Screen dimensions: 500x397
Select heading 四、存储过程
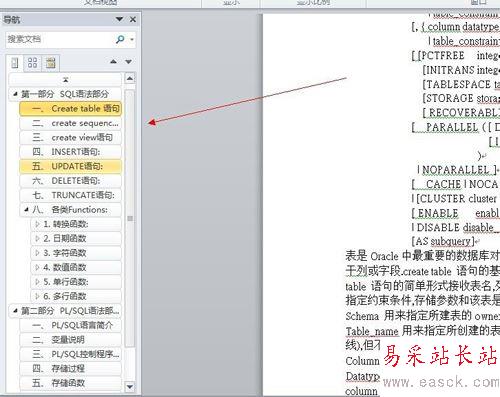pyautogui.click(x=70, y=369)
